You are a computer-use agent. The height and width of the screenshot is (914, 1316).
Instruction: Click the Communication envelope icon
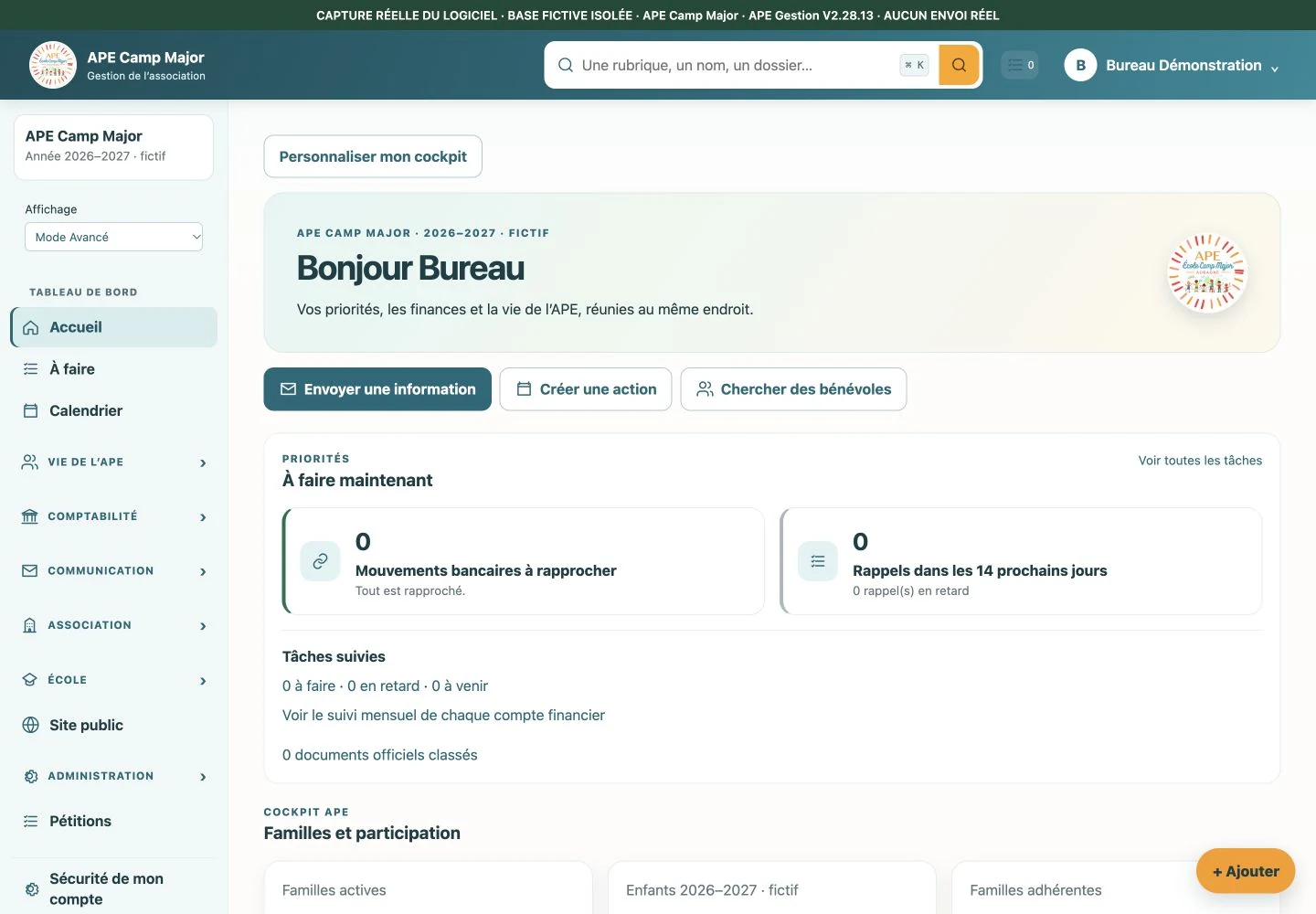[30, 571]
